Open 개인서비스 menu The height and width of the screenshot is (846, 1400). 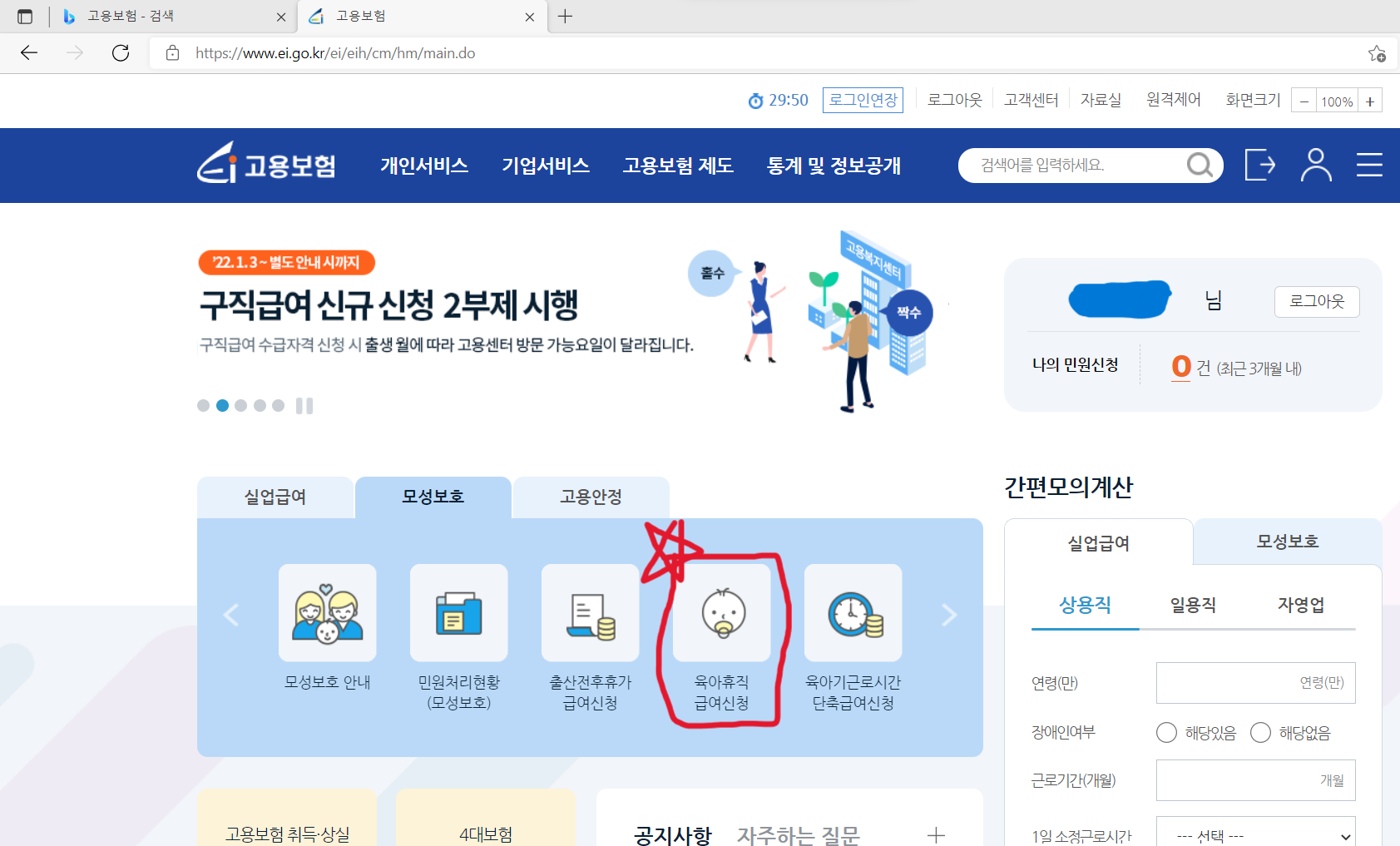coord(424,166)
